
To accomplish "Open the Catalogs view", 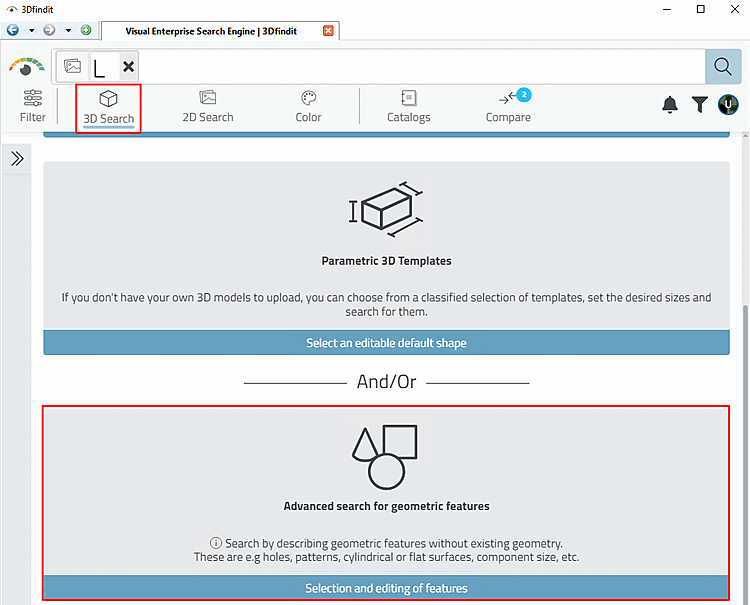I will coord(408,107).
